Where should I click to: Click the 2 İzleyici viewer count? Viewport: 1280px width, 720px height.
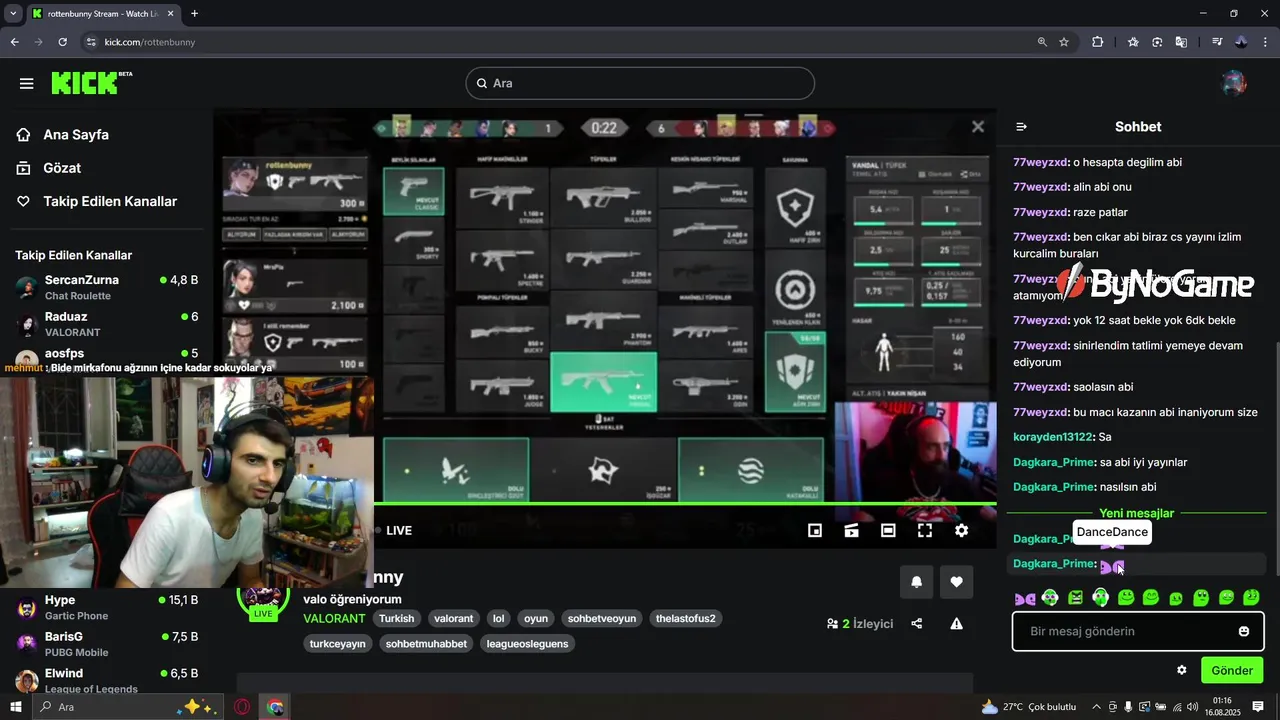860,624
